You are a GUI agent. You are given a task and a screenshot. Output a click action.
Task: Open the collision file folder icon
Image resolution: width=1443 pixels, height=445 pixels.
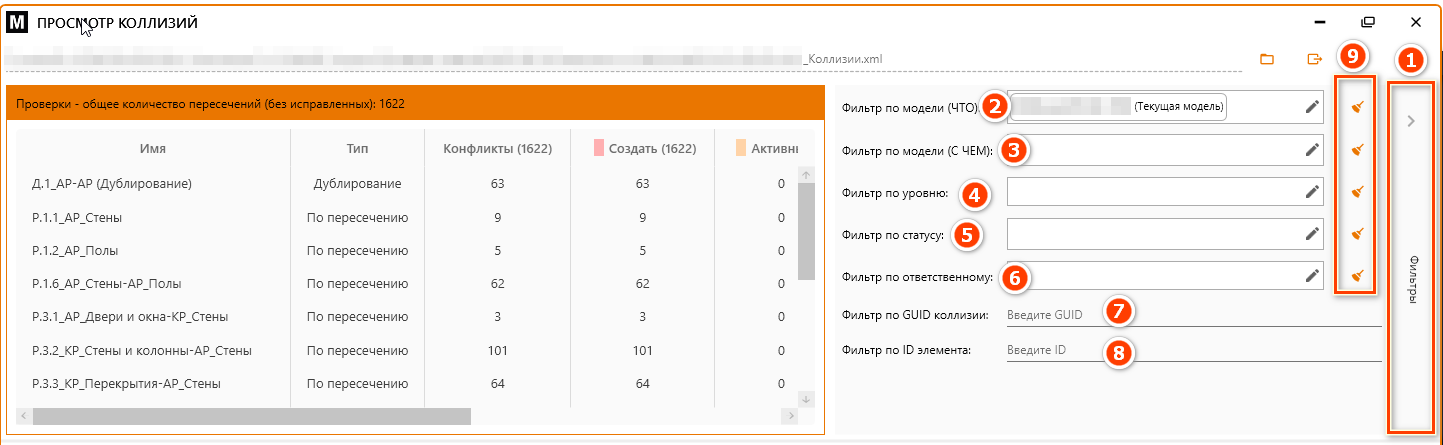1266,59
